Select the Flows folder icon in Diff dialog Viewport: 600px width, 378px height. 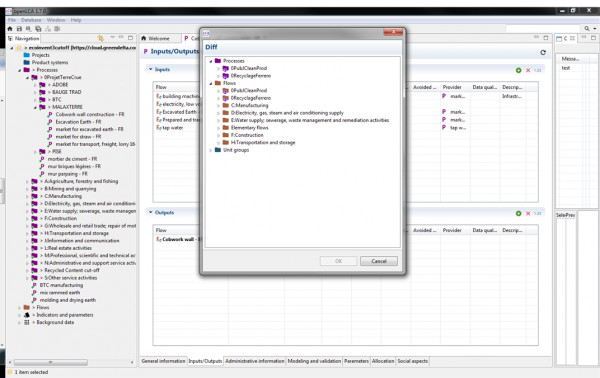pyautogui.click(x=218, y=83)
